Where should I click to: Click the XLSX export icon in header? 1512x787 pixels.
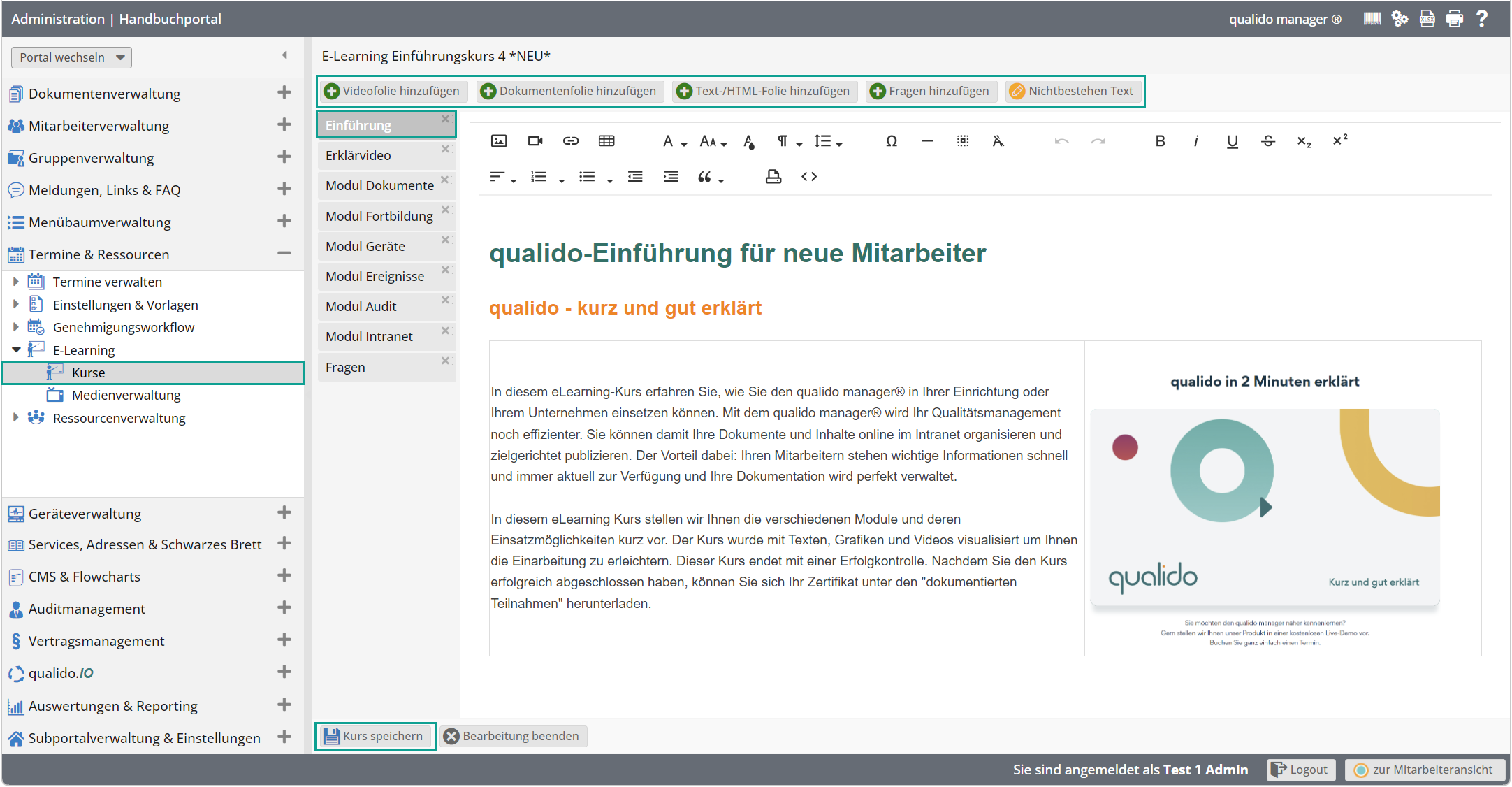1427,19
